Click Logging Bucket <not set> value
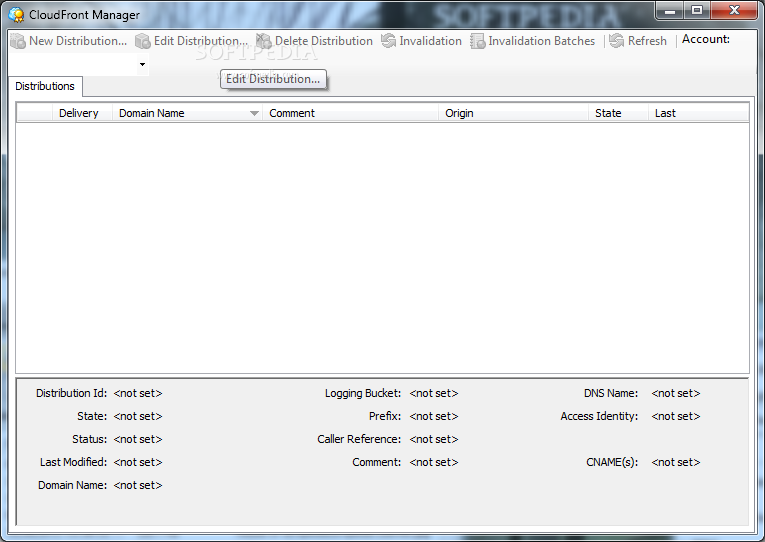The width and height of the screenshot is (765, 542). (x=434, y=393)
